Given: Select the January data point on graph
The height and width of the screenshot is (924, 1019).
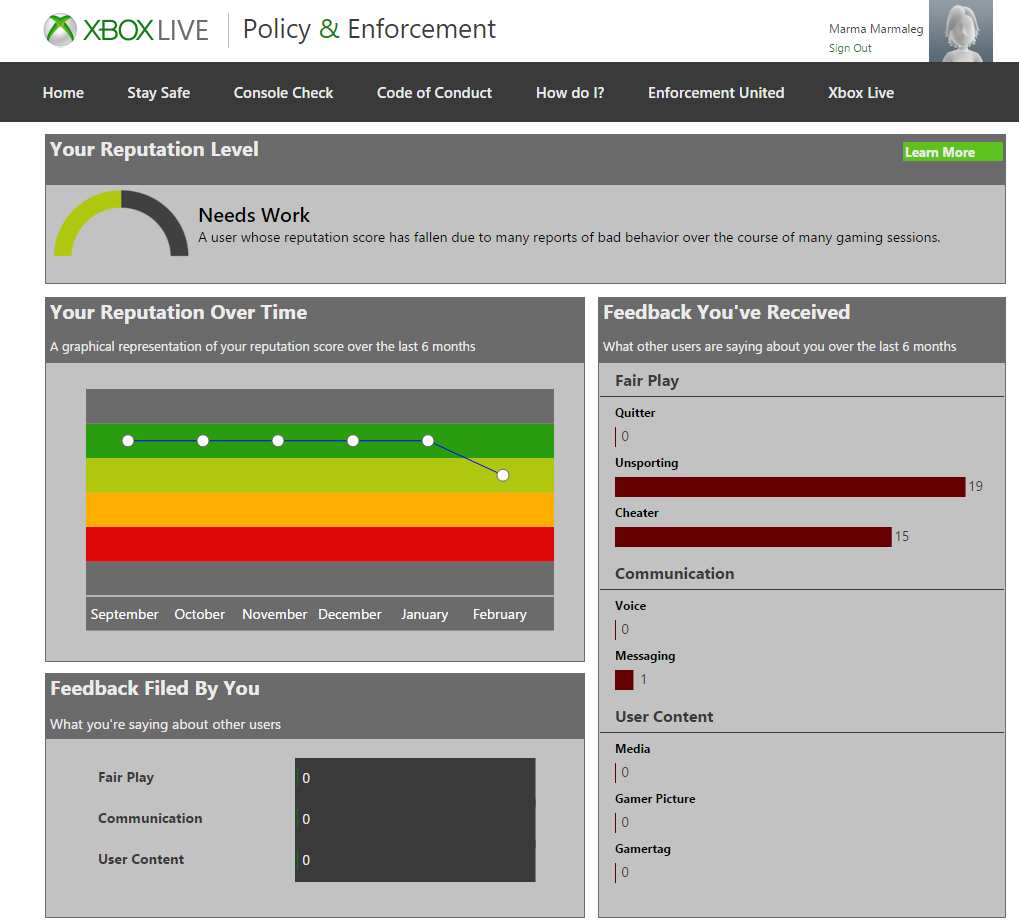Looking at the screenshot, I should pos(428,441).
